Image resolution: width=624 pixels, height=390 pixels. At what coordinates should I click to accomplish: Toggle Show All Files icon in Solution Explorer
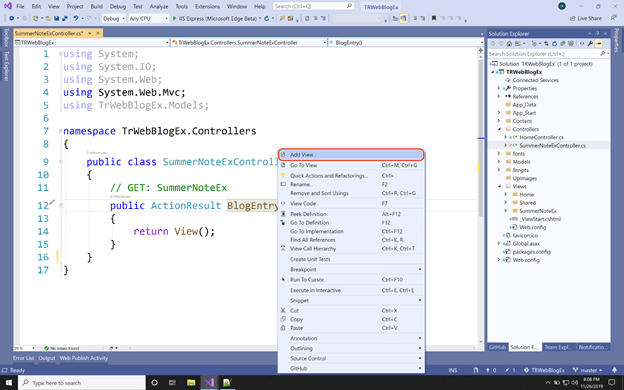pos(571,43)
